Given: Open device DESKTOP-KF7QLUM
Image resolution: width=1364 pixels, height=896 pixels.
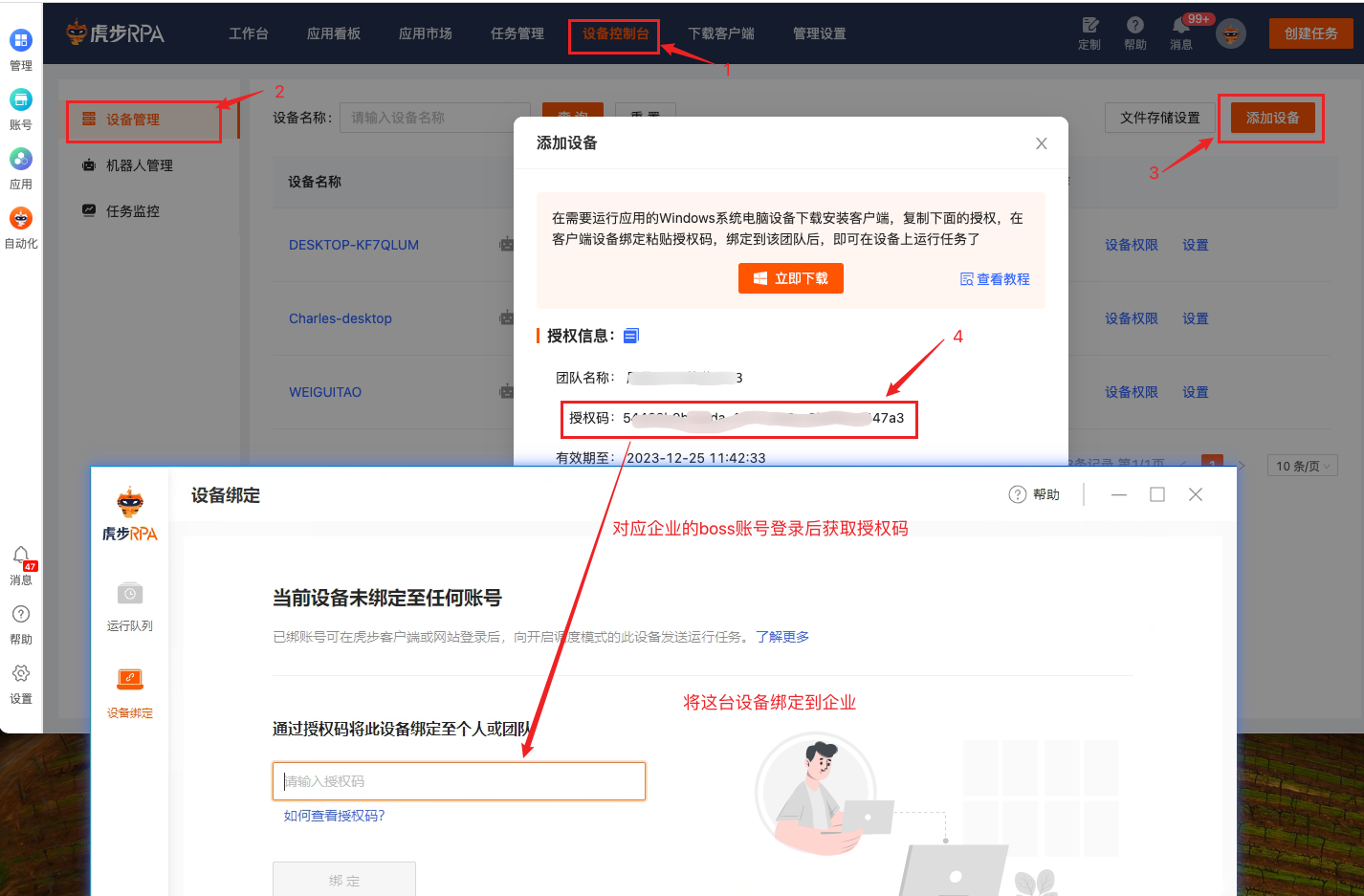Looking at the screenshot, I should pyautogui.click(x=354, y=245).
